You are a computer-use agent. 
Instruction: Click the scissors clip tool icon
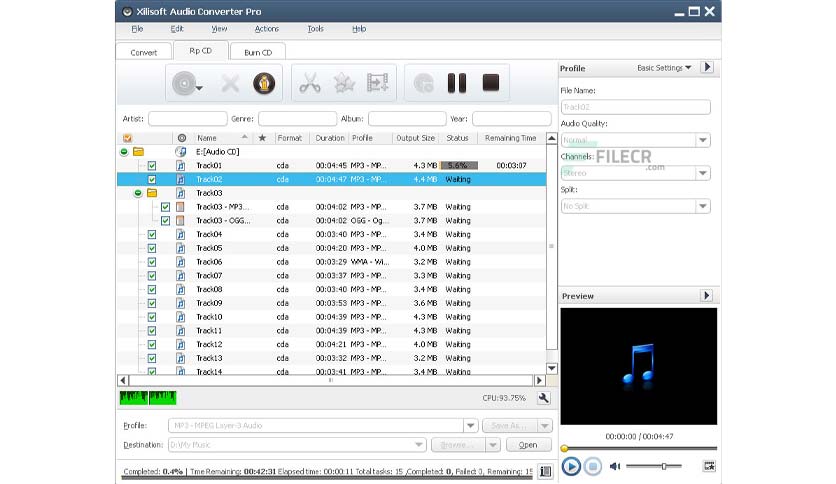pyautogui.click(x=310, y=83)
